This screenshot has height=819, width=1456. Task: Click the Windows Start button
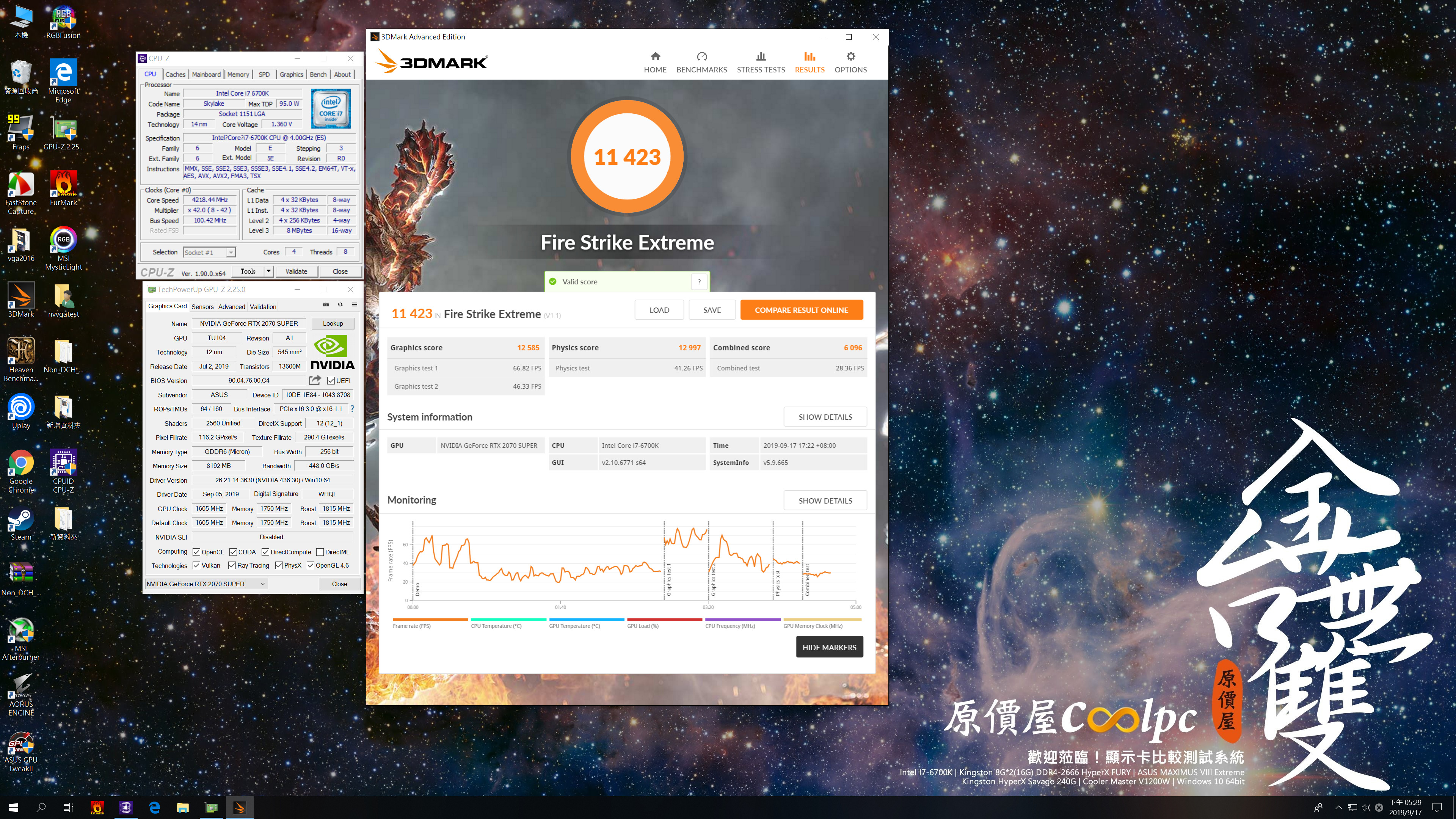pos(14,808)
